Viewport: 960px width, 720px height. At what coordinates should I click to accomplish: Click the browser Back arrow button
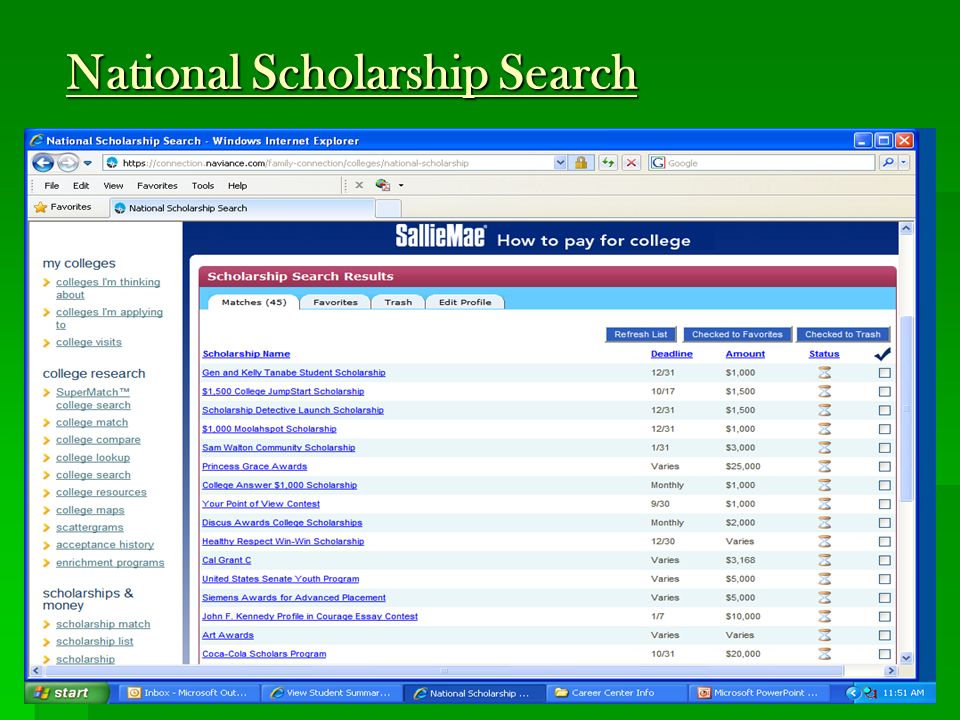[x=43, y=163]
